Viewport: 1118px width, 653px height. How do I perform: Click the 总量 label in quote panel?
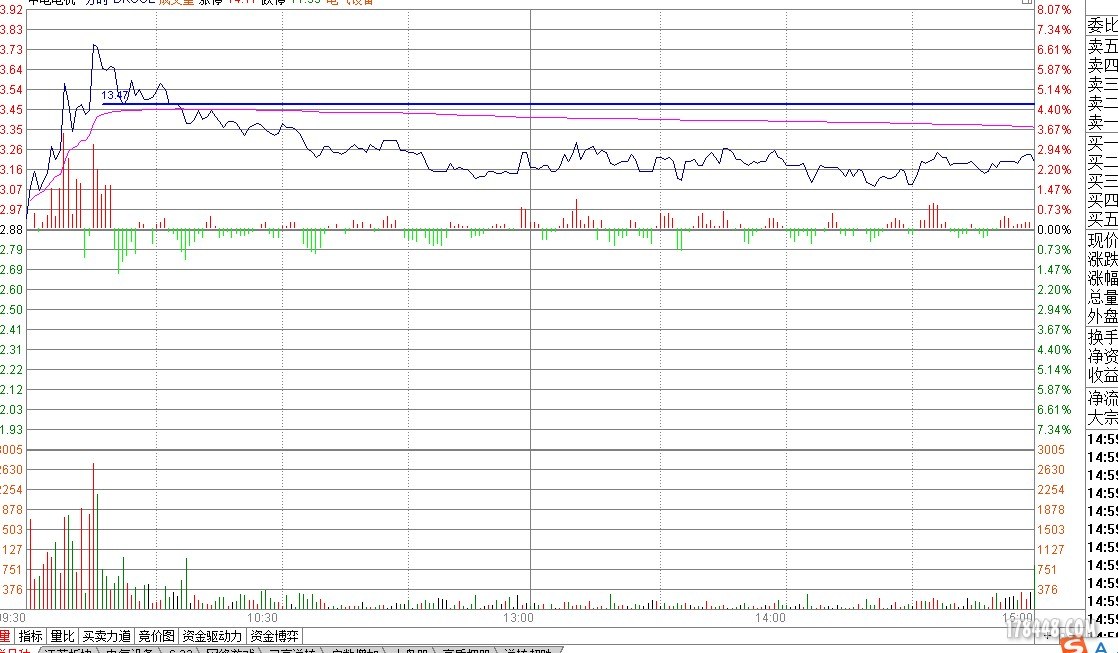pyautogui.click(x=1102, y=298)
